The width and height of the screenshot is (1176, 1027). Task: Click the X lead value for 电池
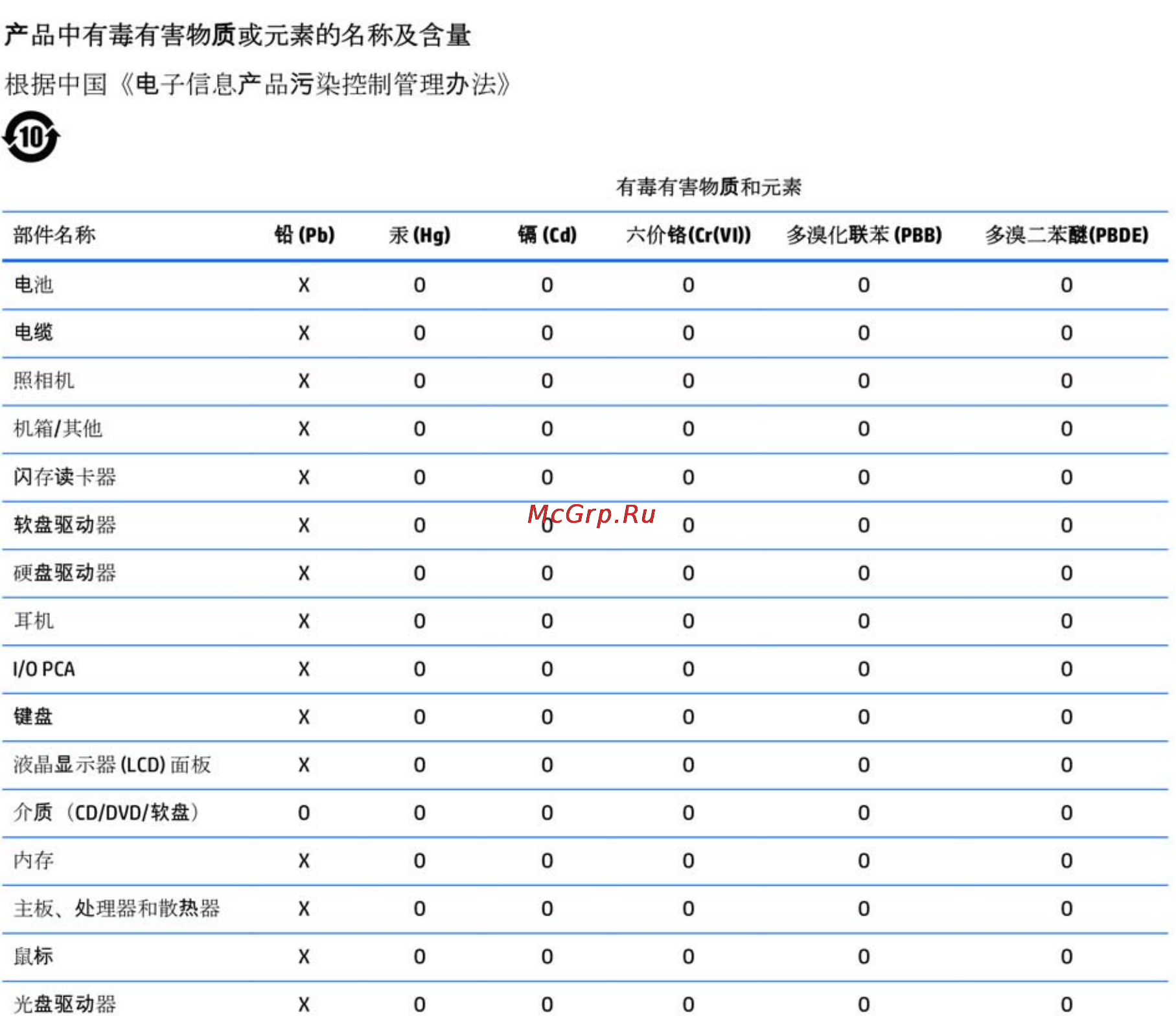[x=304, y=285]
